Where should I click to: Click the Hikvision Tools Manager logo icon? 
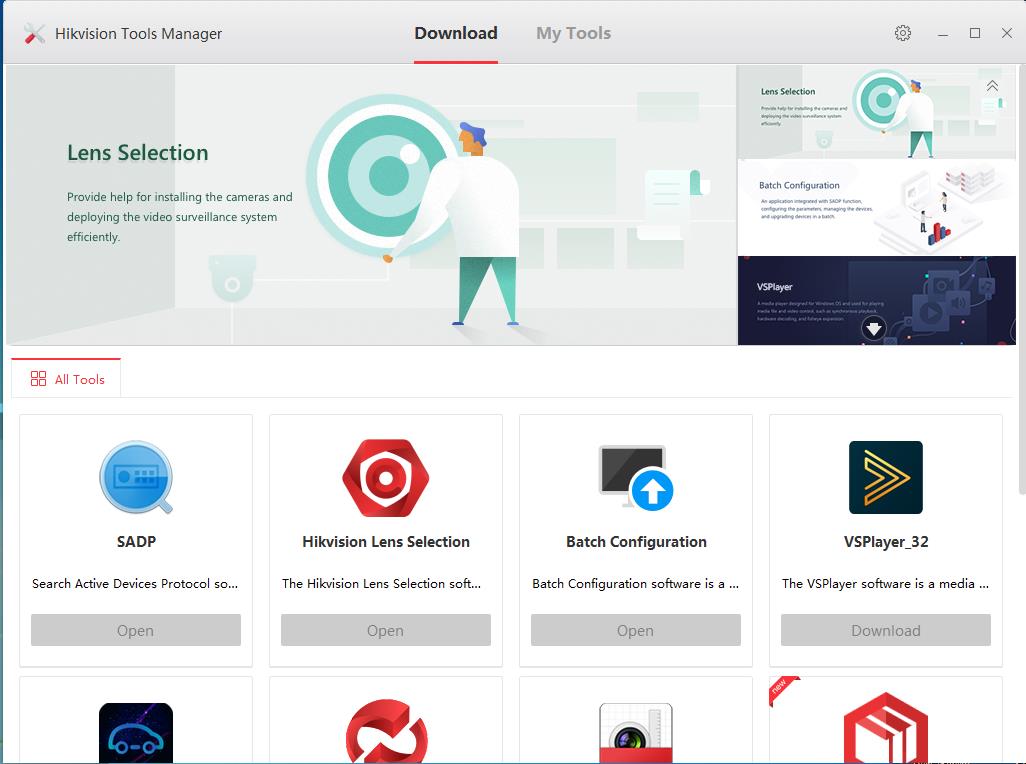(x=35, y=34)
